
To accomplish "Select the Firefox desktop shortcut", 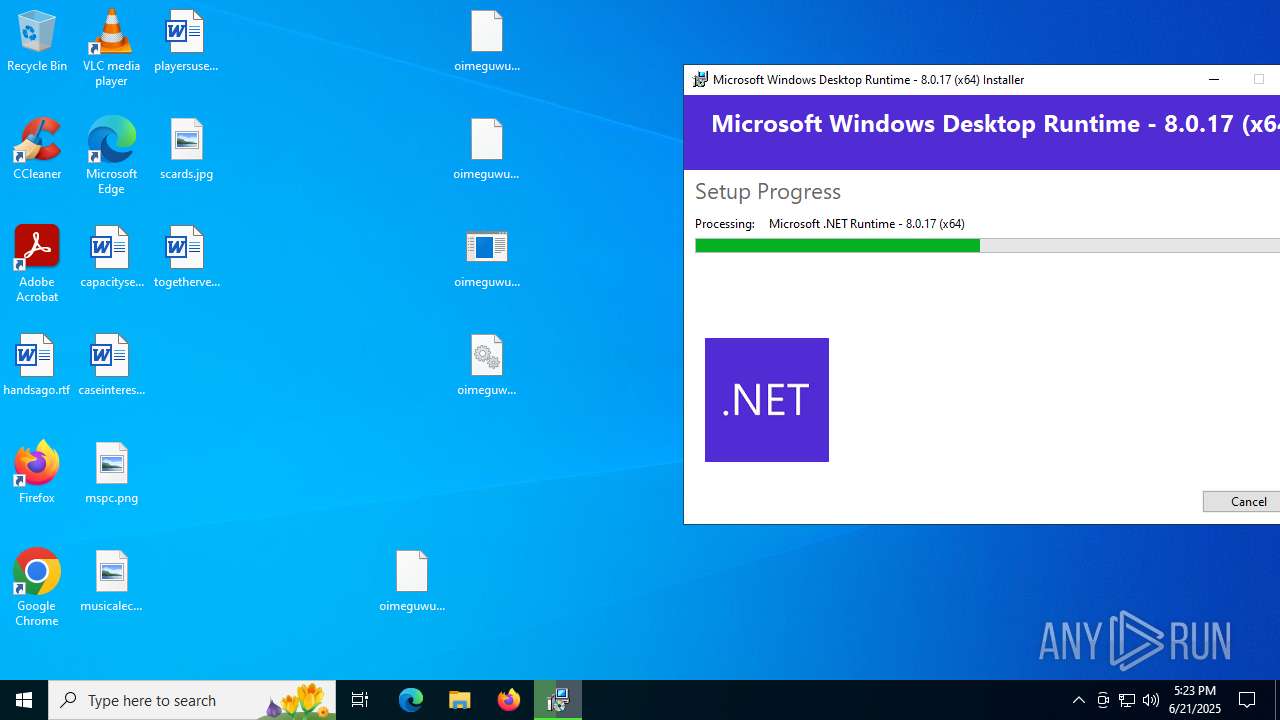I will coord(37,473).
